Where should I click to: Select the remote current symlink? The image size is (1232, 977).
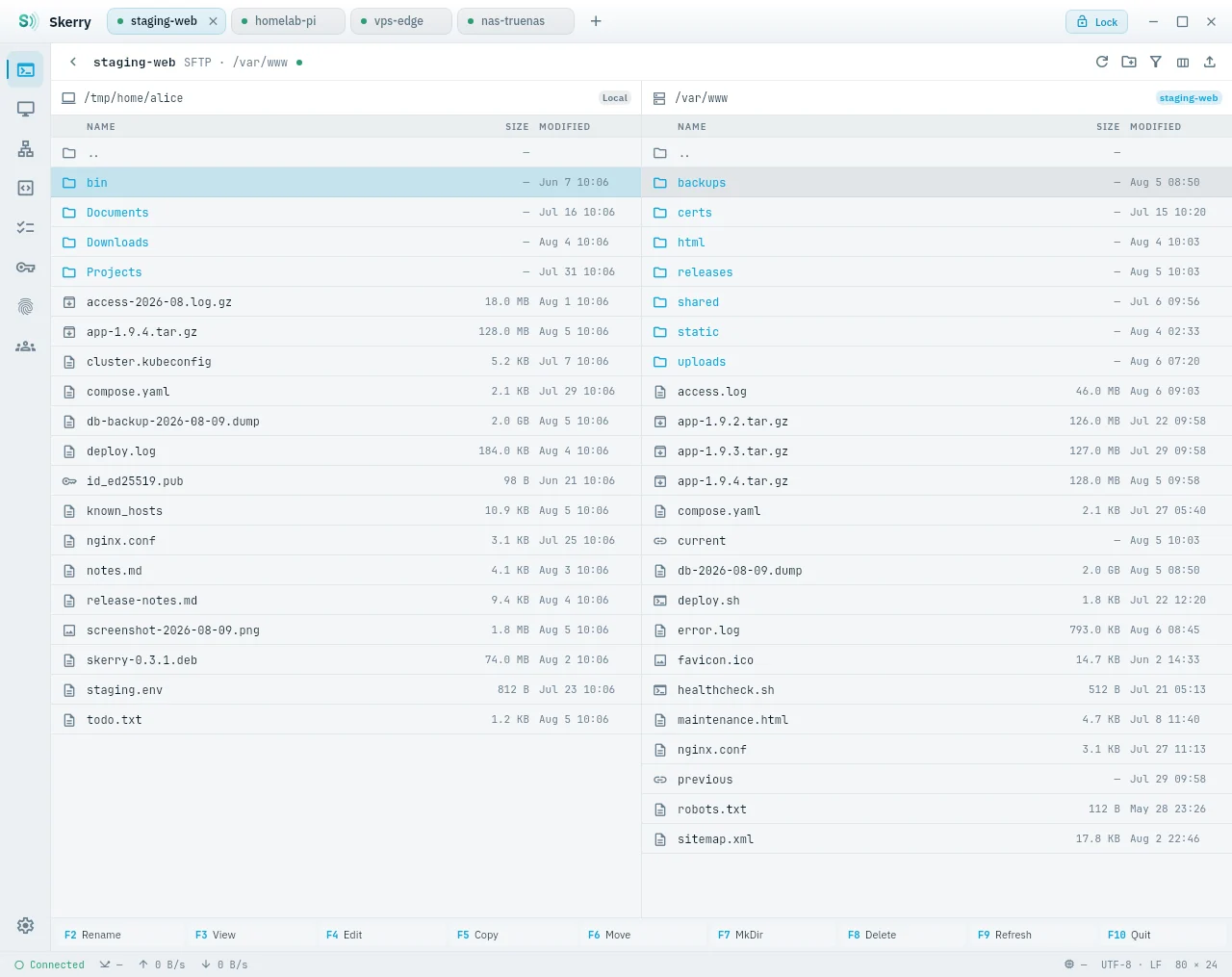pyautogui.click(x=937, y=541)
